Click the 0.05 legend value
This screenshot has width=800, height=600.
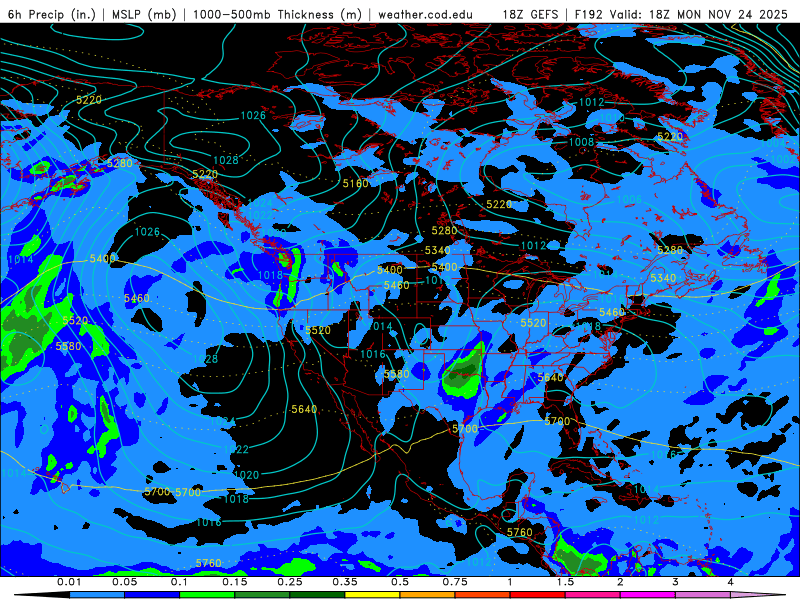[x=124, y=582]
